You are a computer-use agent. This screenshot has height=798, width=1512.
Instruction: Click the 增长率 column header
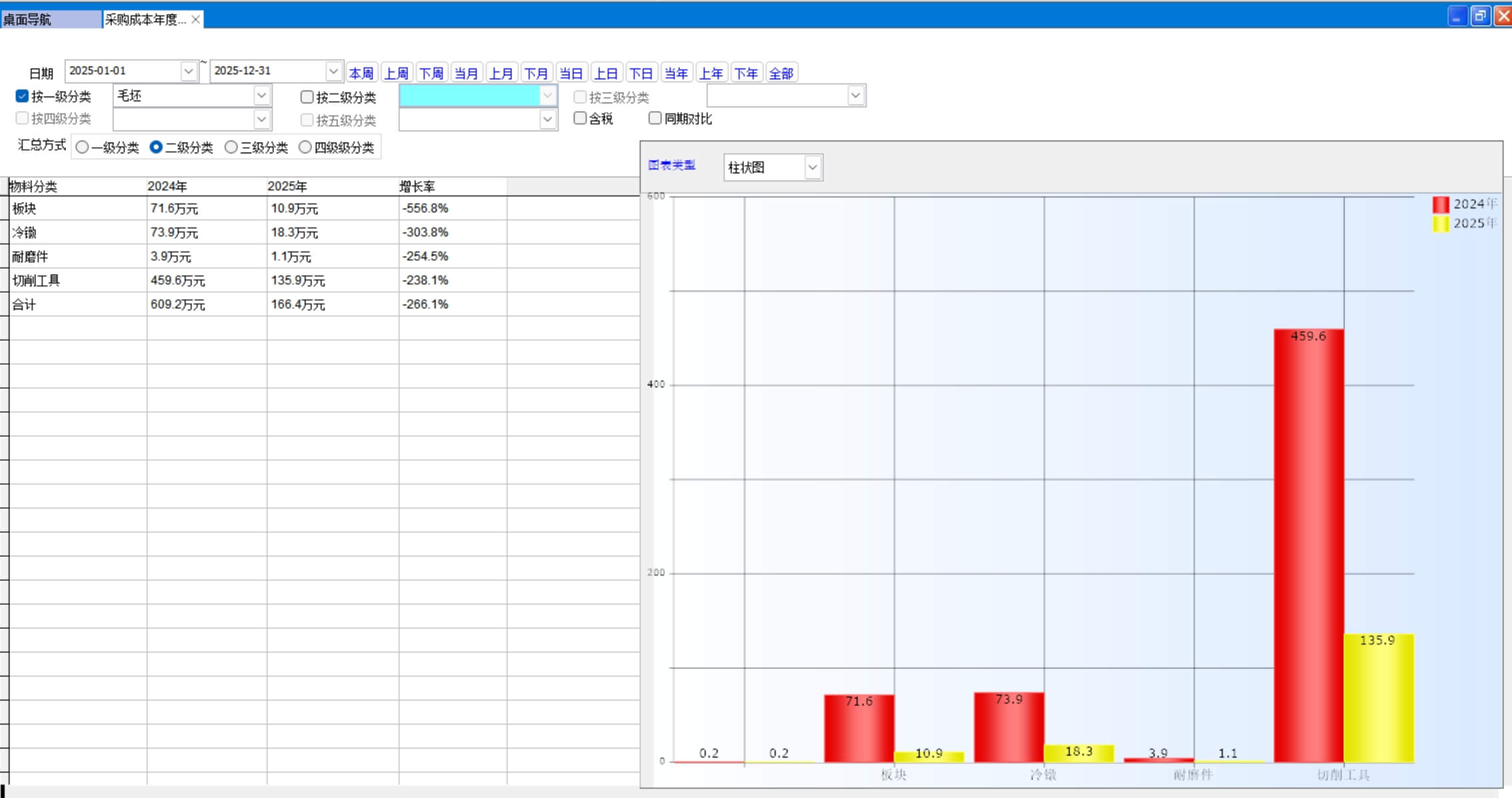[x=417, y=187]
